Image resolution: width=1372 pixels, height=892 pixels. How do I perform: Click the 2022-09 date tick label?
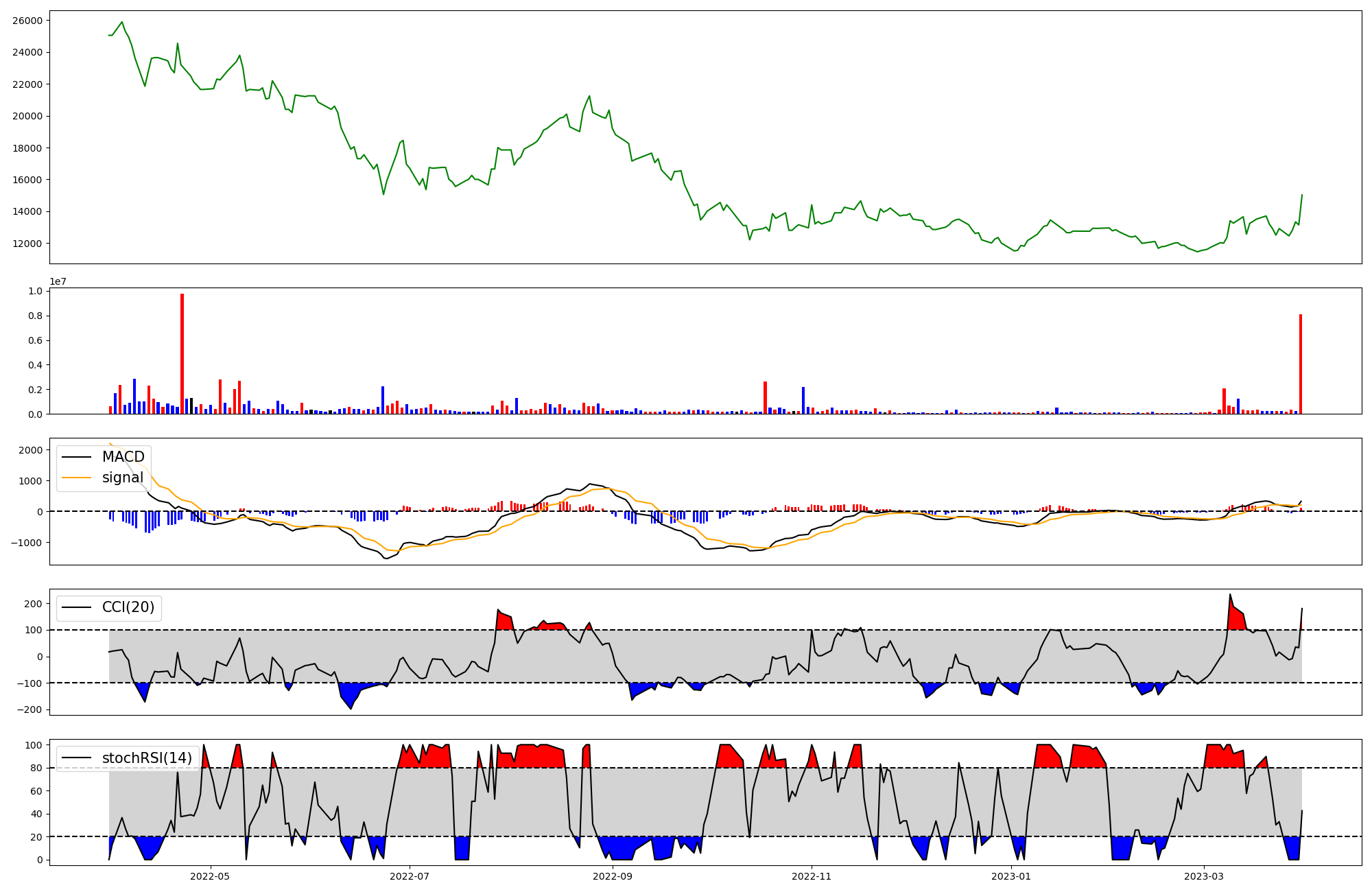click(x=613, y=876)
